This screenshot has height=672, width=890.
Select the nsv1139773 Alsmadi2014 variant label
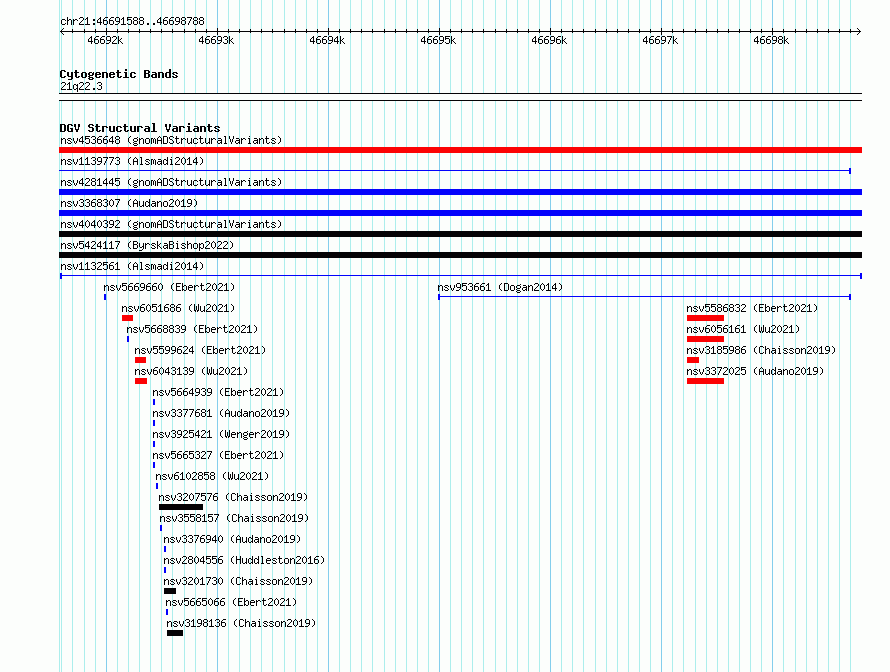pos(132,161)
